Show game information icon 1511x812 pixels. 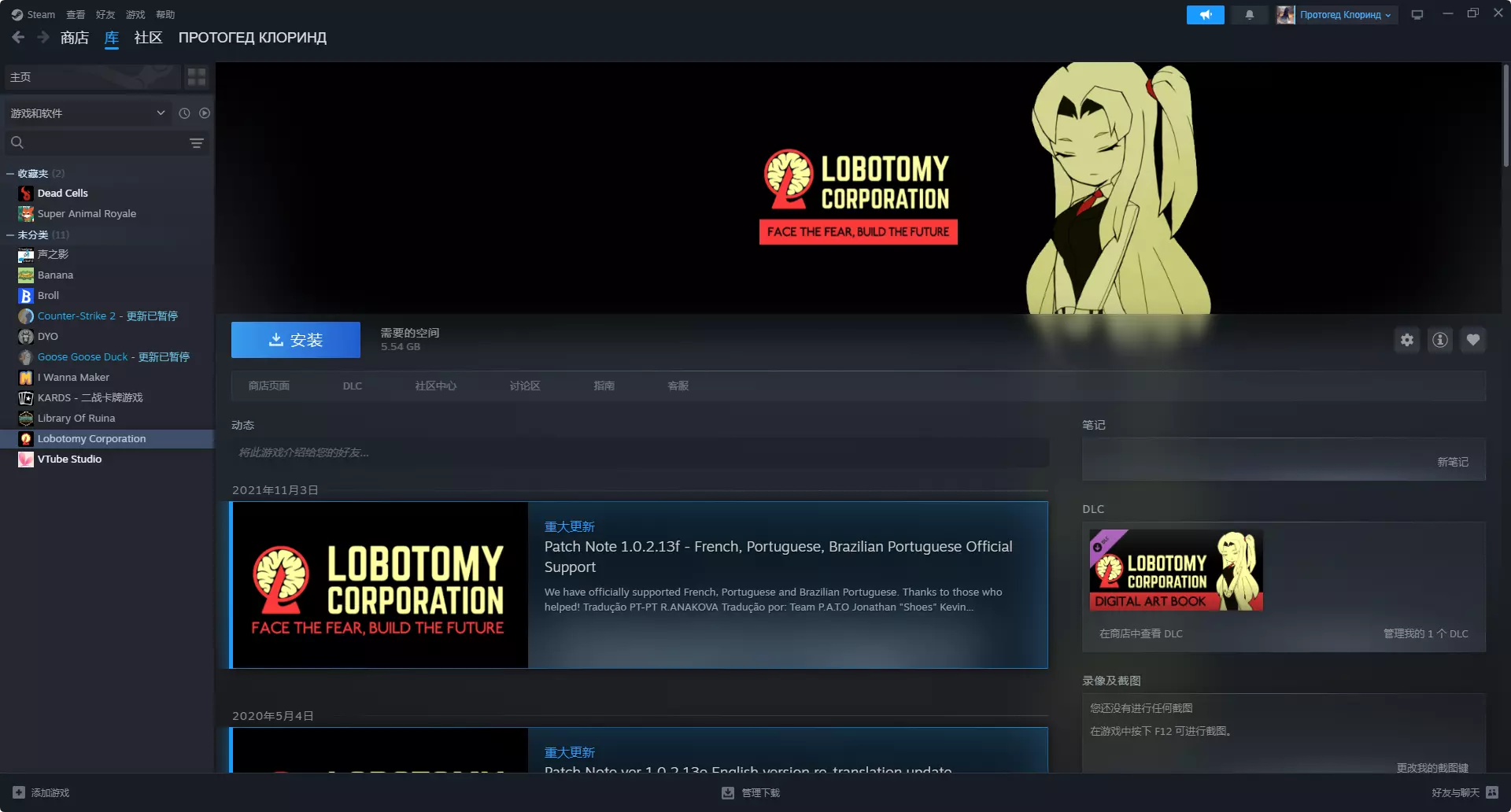[1440, 340]
